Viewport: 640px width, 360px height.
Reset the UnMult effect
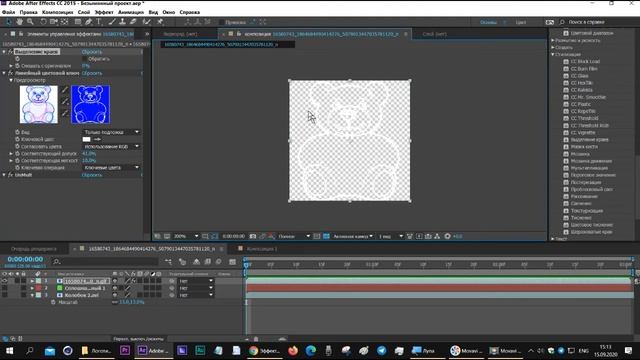coord(92,175)
